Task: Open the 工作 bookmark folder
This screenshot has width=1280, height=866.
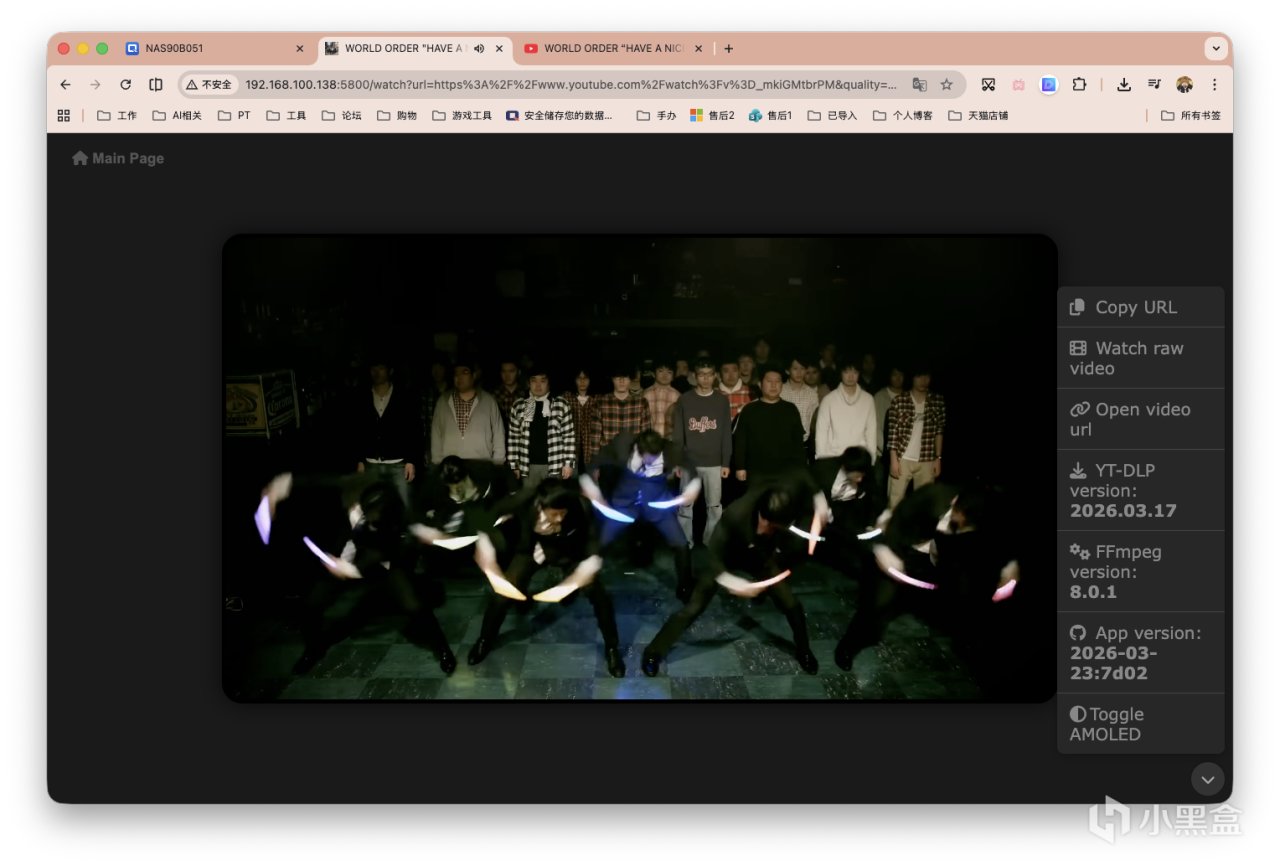Action: 117,115
